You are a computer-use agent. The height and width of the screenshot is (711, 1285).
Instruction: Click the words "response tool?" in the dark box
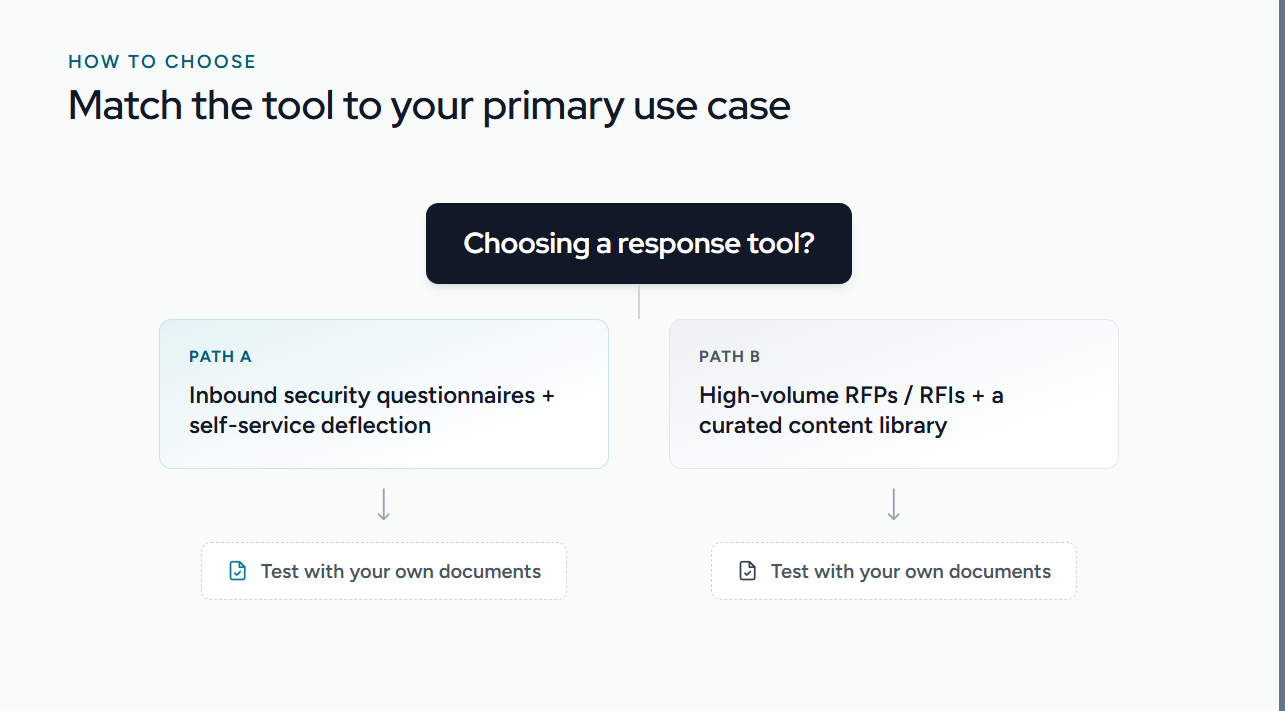[x=716, y=243]
